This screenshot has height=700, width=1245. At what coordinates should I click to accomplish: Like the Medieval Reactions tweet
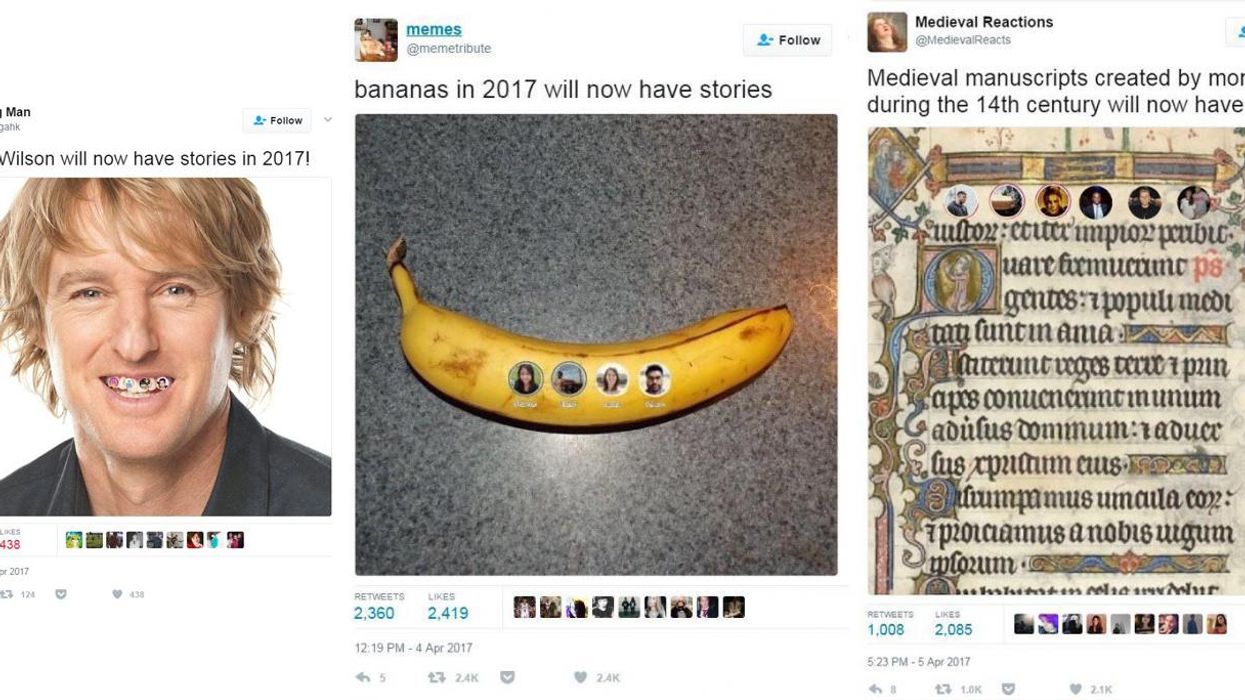pyautogui.click(x=1075, y=689)
